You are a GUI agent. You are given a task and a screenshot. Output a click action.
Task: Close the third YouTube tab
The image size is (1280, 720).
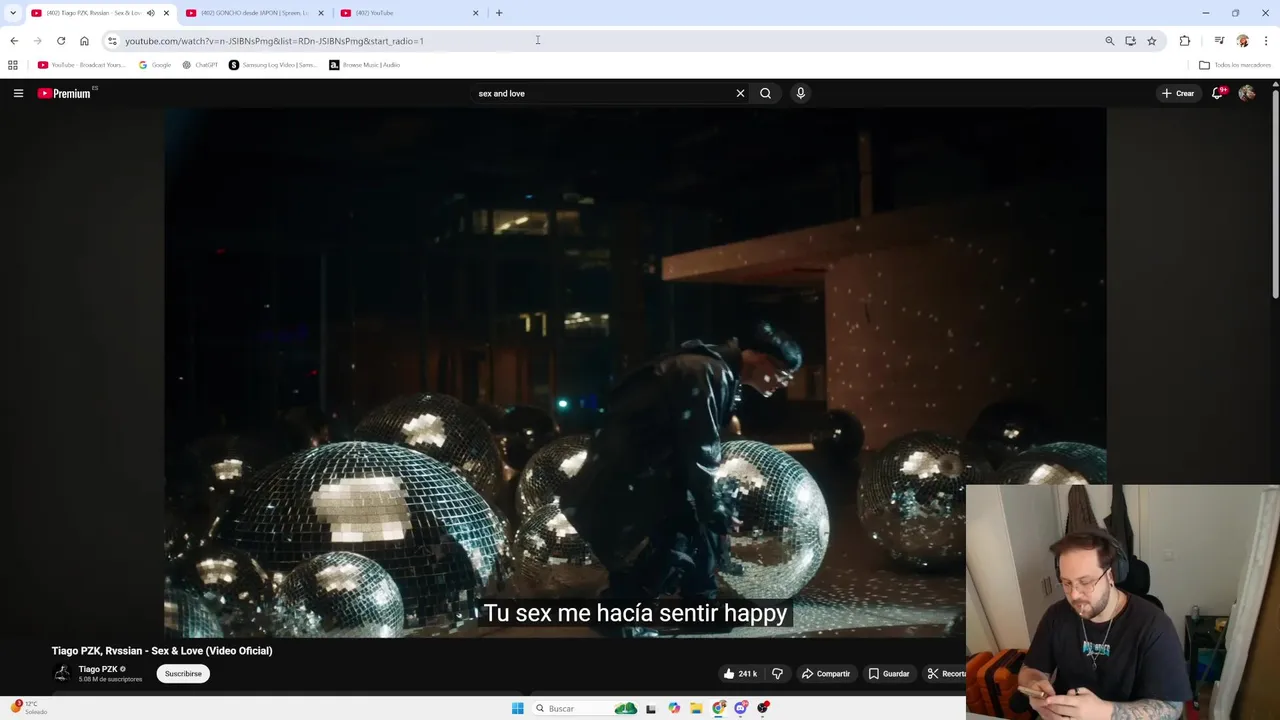[x=476, y=13]
